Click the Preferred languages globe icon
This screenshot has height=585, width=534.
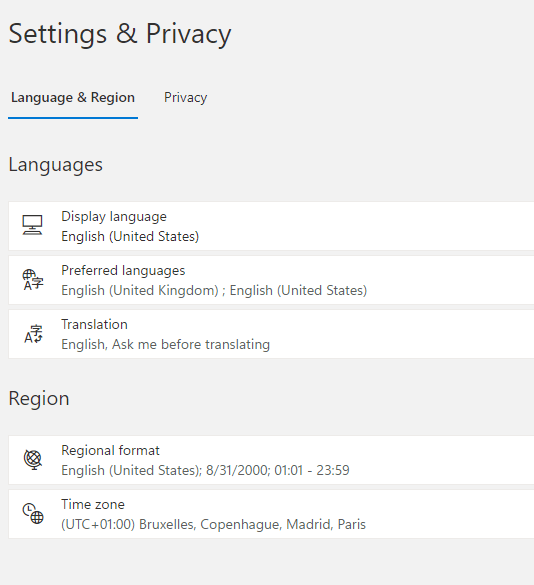(x=32, y=279)
